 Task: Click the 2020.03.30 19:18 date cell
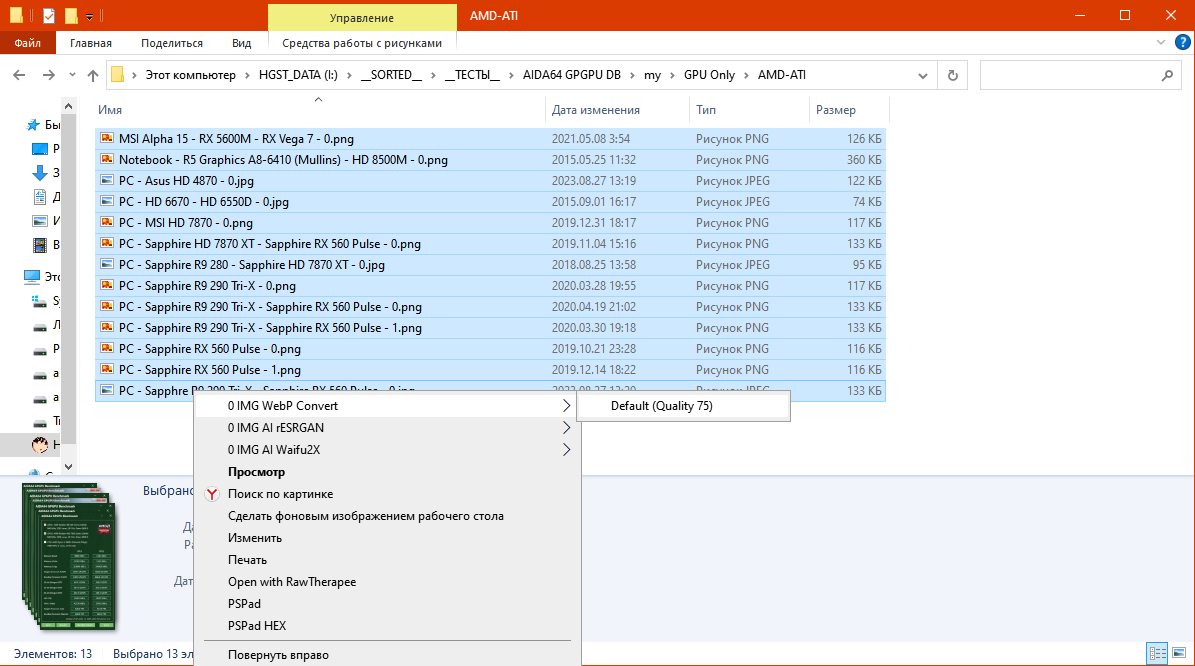(595, 328)
